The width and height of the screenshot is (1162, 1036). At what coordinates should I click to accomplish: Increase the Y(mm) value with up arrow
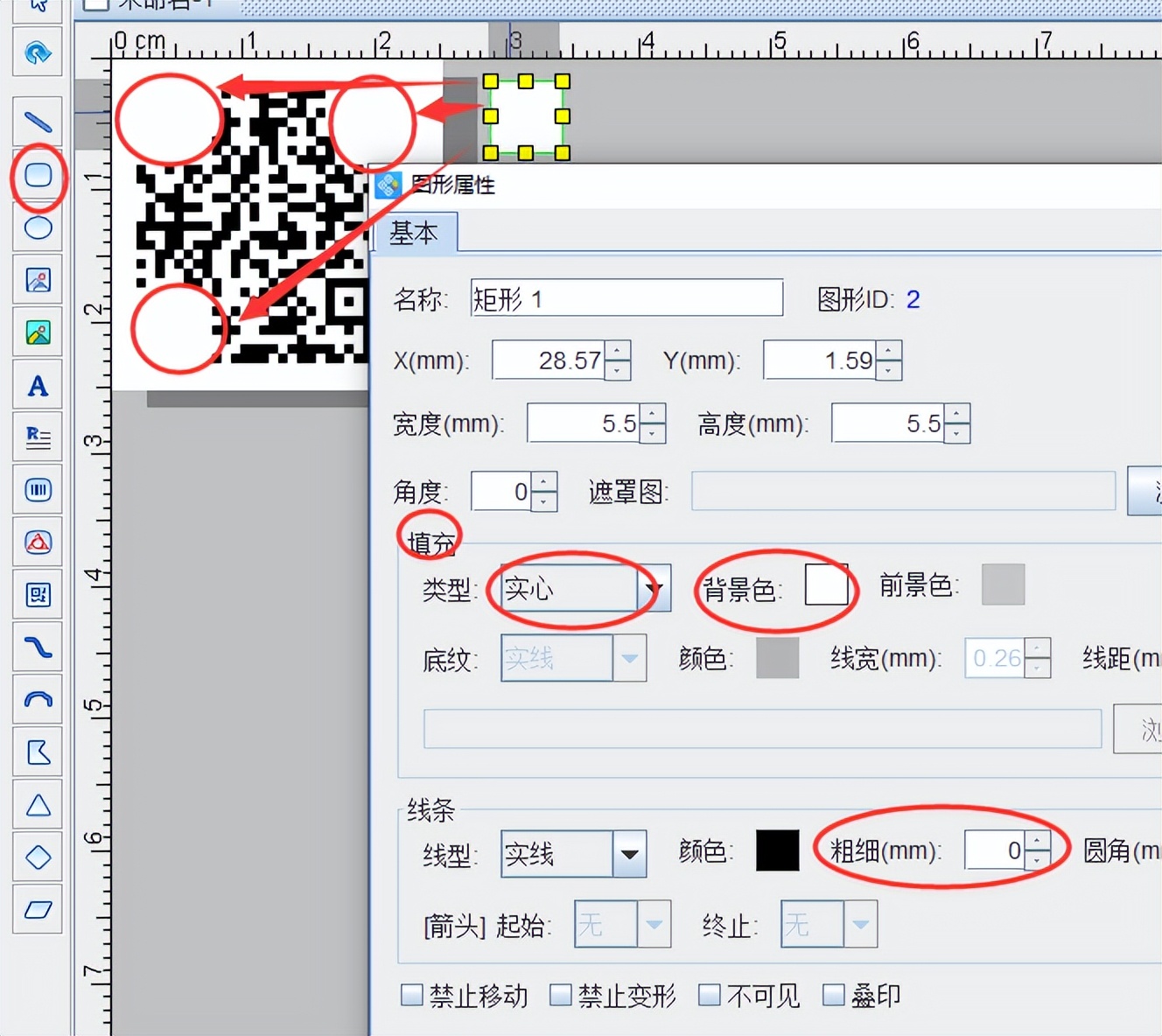tap(889, 351)
